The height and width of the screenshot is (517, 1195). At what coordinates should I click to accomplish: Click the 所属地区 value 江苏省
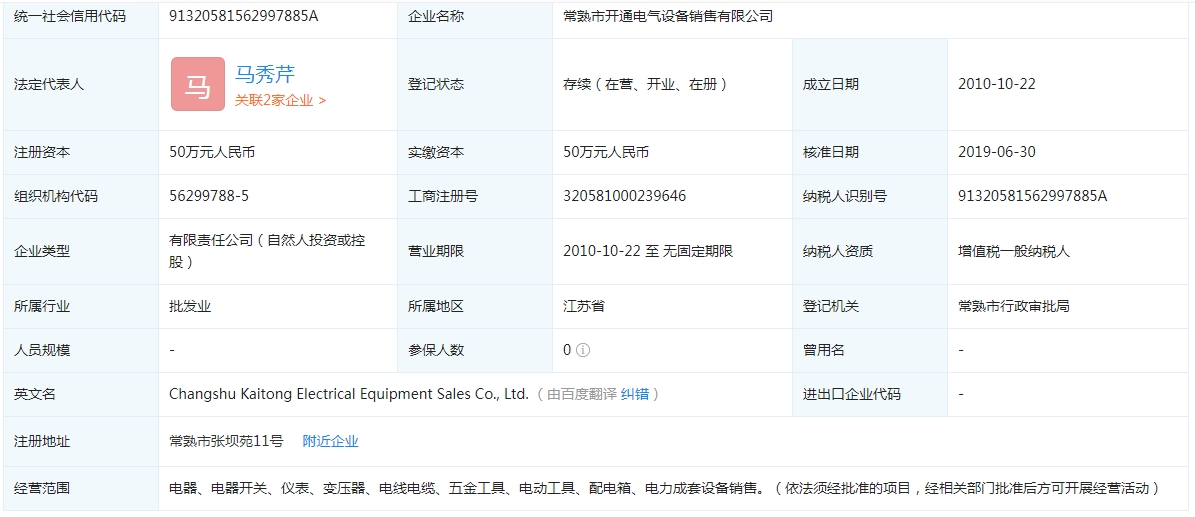coord(584,306)
